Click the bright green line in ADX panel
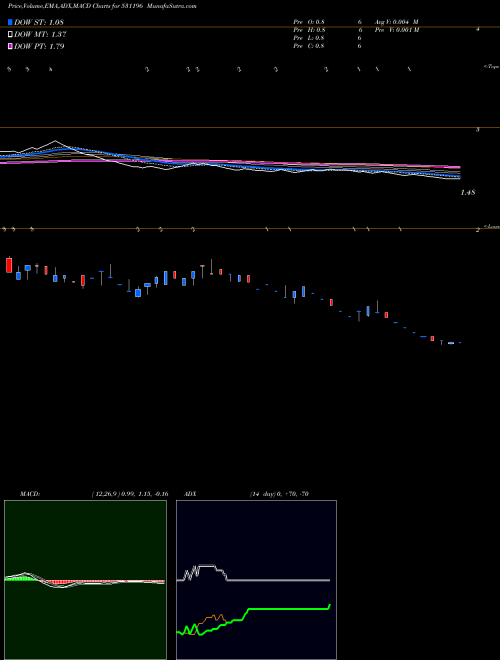This screenshot has width=500, height=660. tap(286, 609)
